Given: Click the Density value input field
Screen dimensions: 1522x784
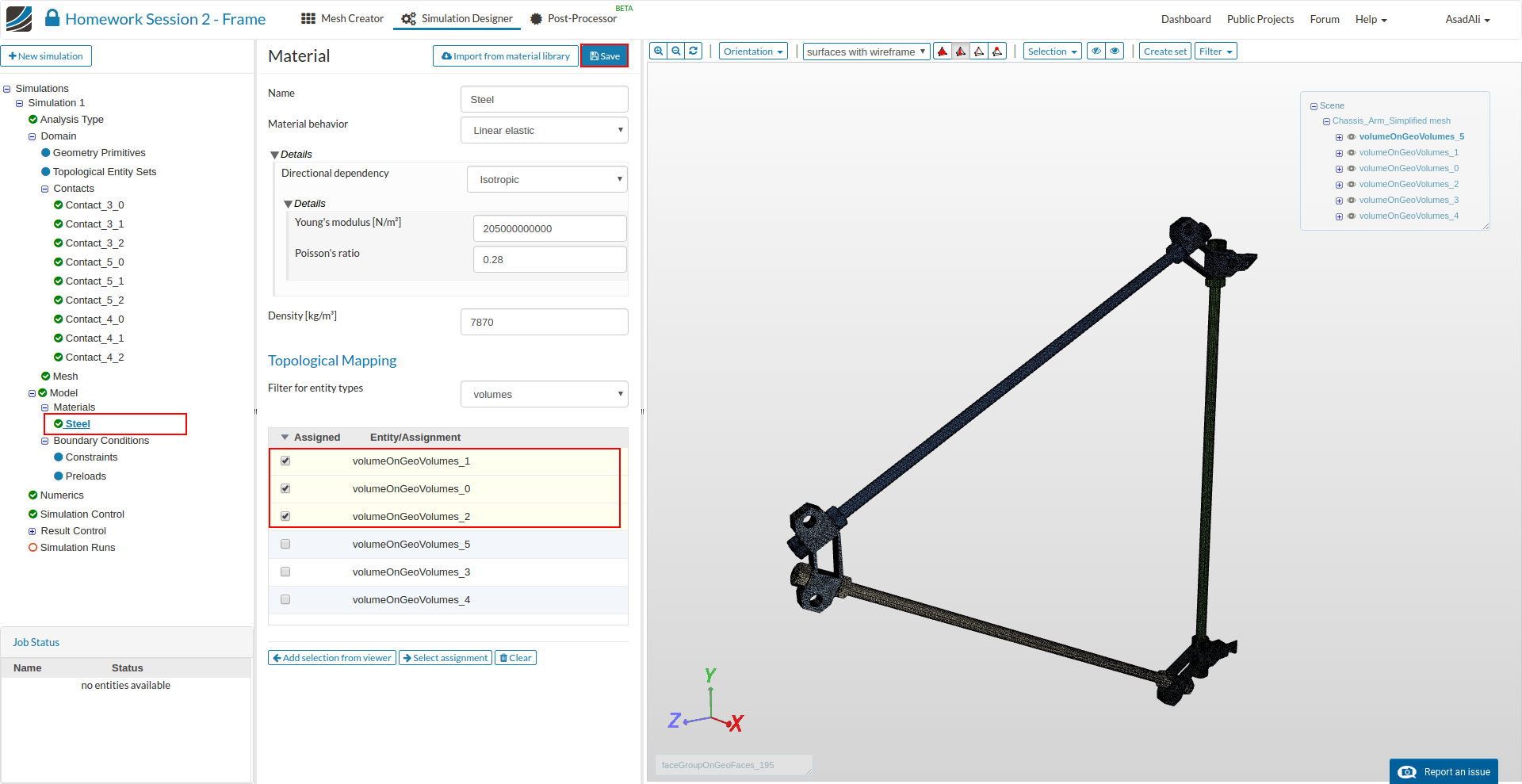Looking at the screenshot, I should [x=545, y=322].
